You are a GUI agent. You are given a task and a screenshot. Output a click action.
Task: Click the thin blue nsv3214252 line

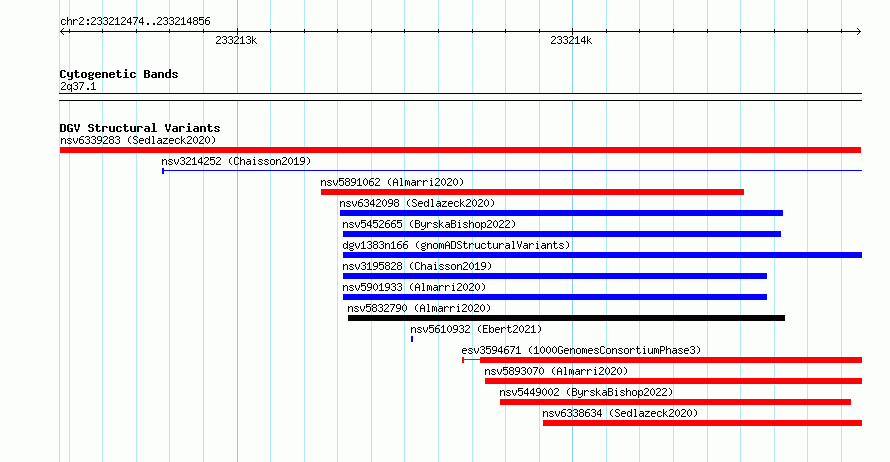pyautogui.click(x=511, y=170)
